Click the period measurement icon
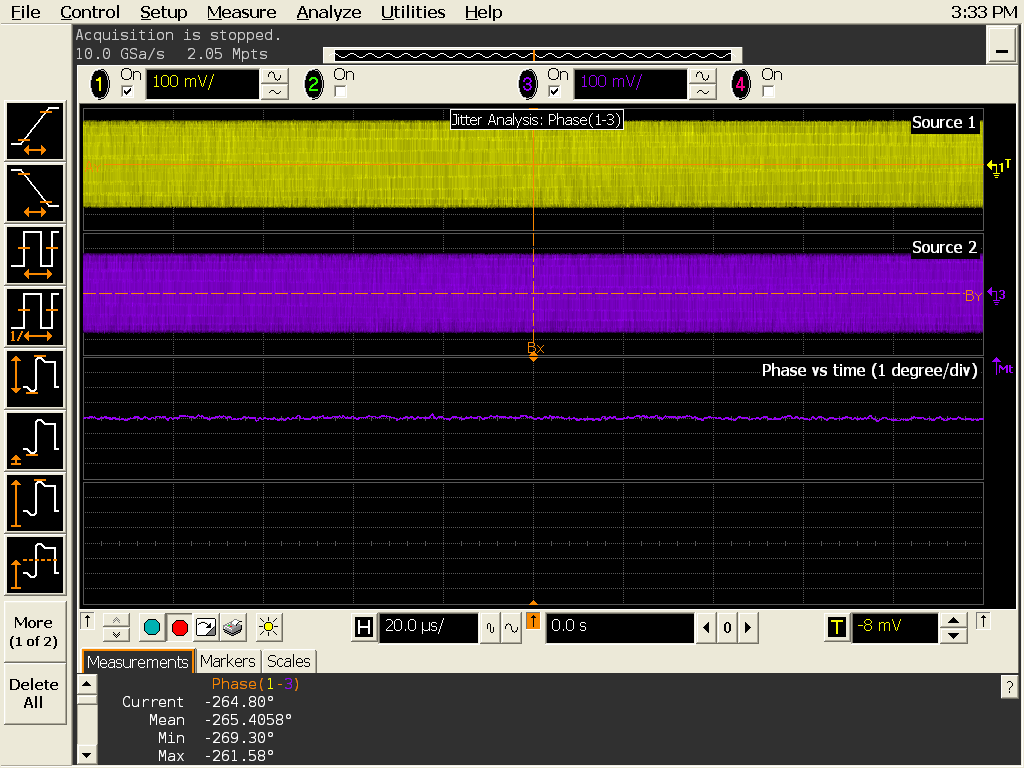 pos(36,254)
